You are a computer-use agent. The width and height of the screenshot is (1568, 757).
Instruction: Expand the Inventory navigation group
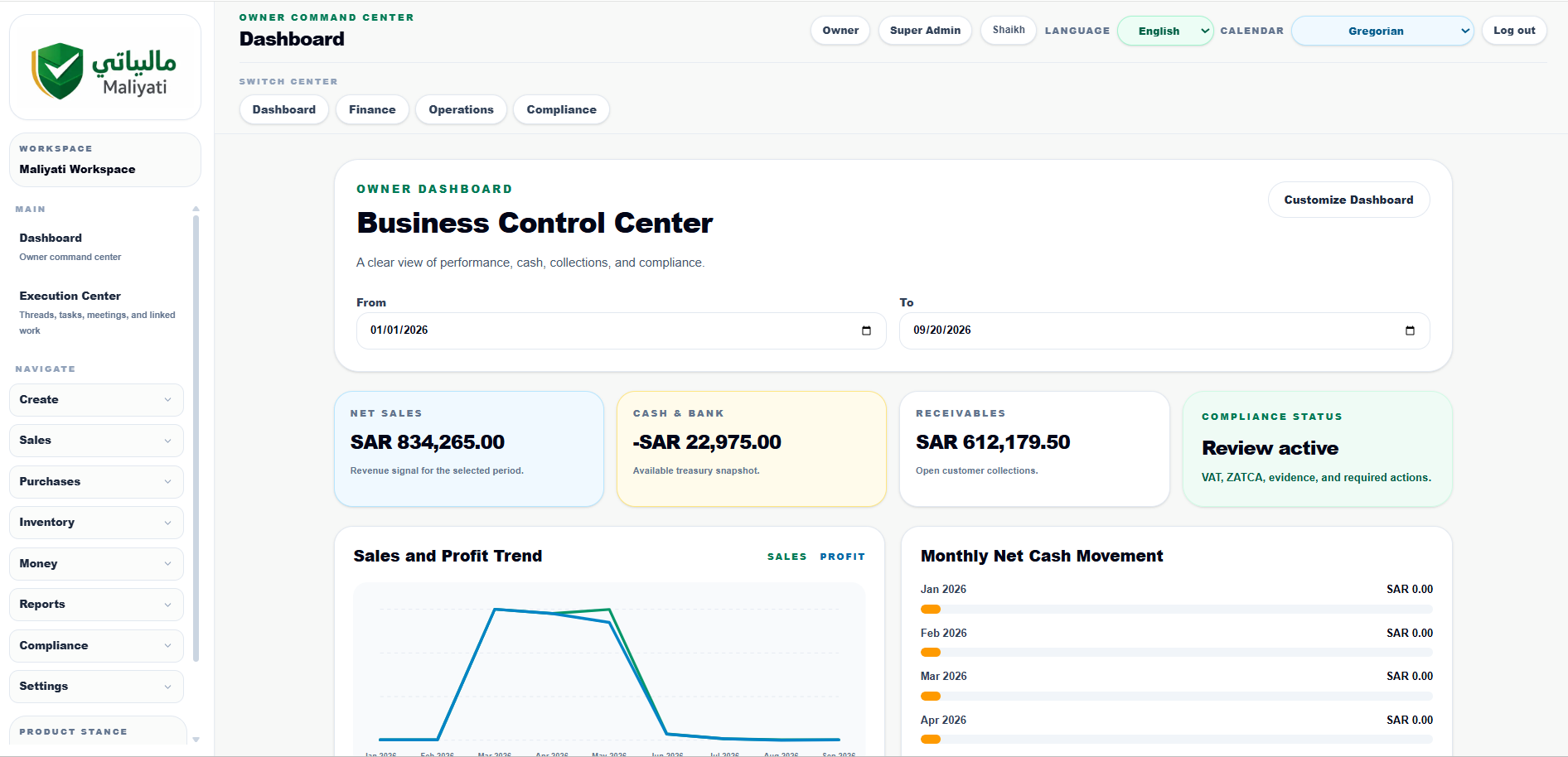pos(96,523)
